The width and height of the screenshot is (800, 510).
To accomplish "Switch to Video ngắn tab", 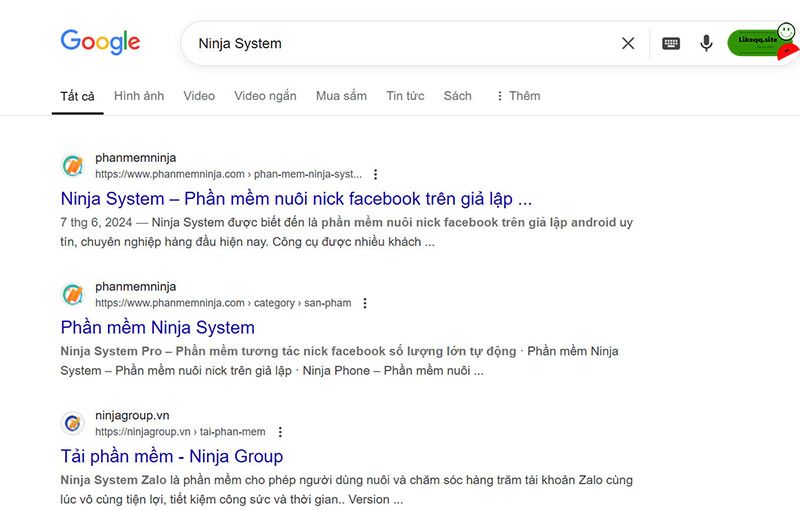I will (x=265, y=96).
